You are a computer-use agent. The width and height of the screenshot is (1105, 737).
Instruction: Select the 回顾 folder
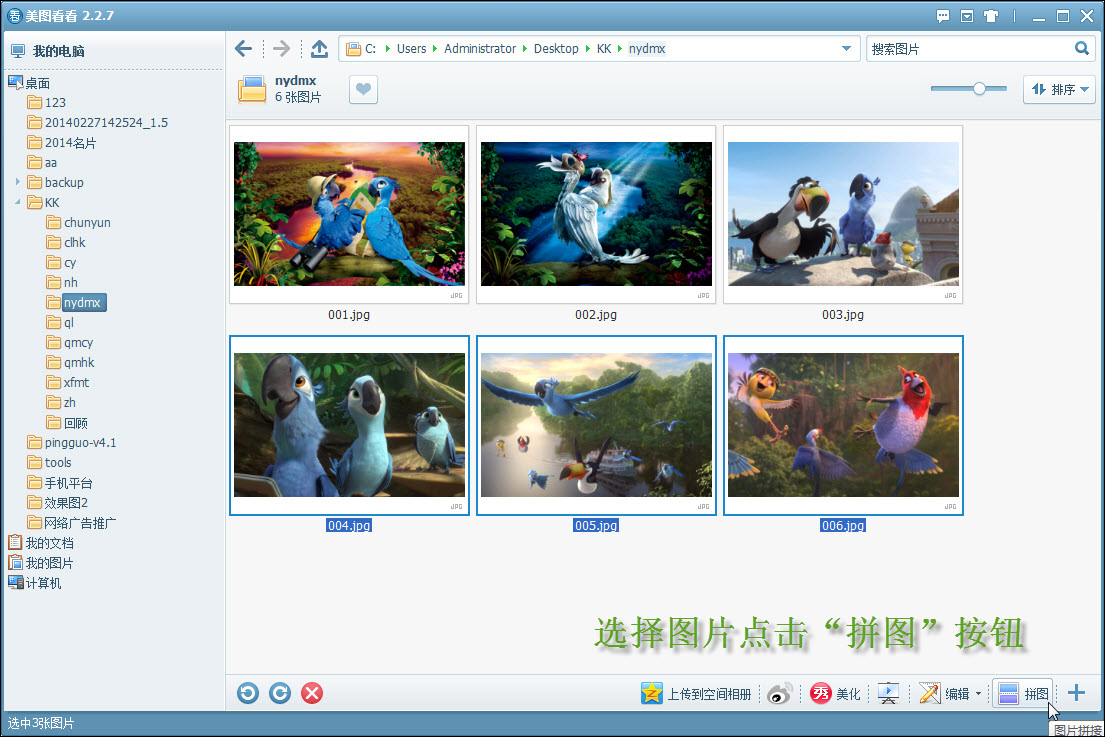click(x=75, y=423)
